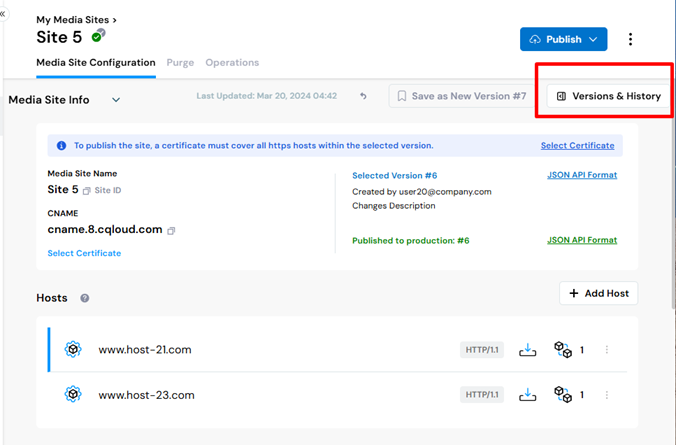Screen dimensions: 676x445
Task: Select the Media Site Configuration tab
Action: click(x=96, y=63)
